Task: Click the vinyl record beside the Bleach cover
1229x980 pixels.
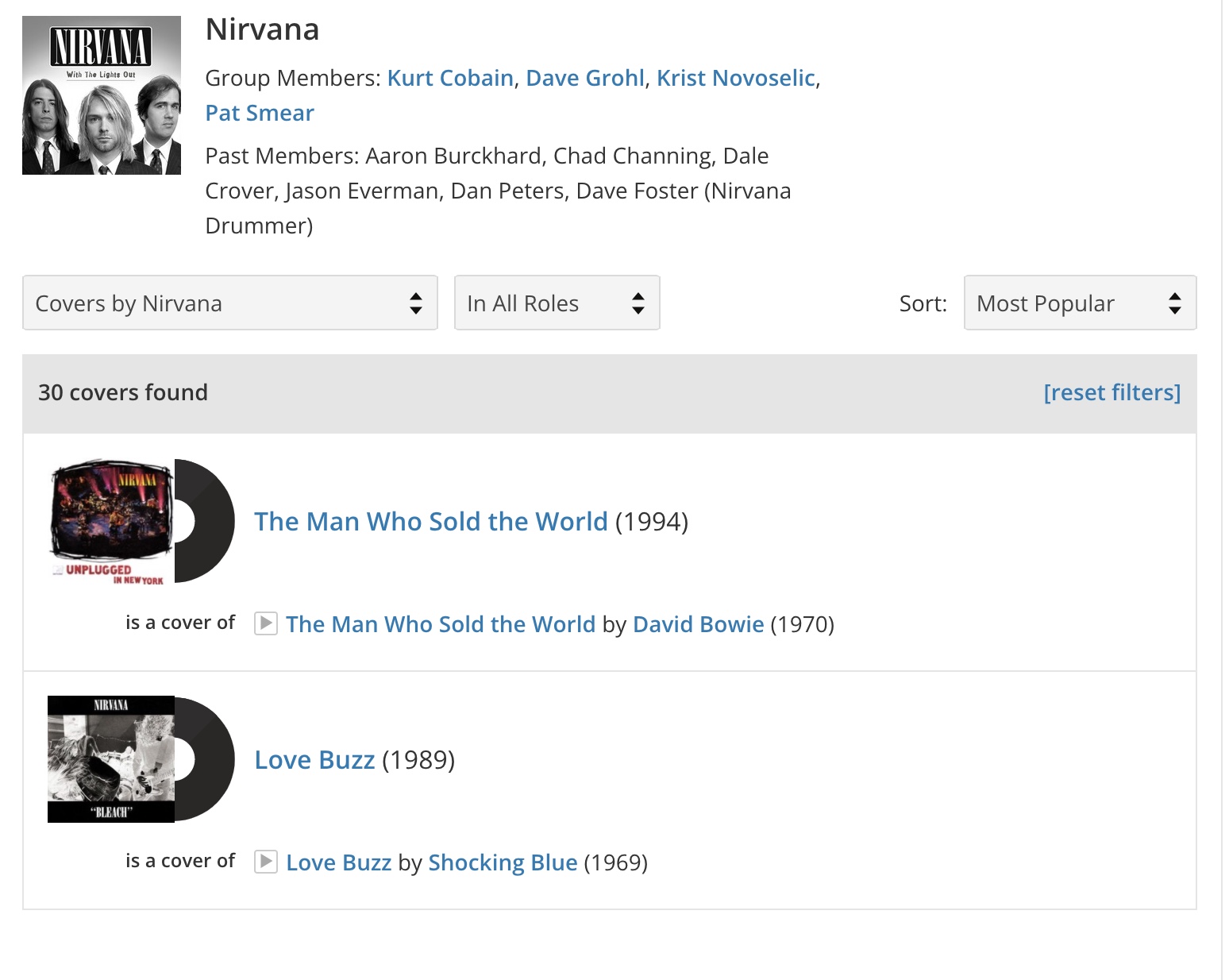Action: pyautogui.click(x=208, y=759)
